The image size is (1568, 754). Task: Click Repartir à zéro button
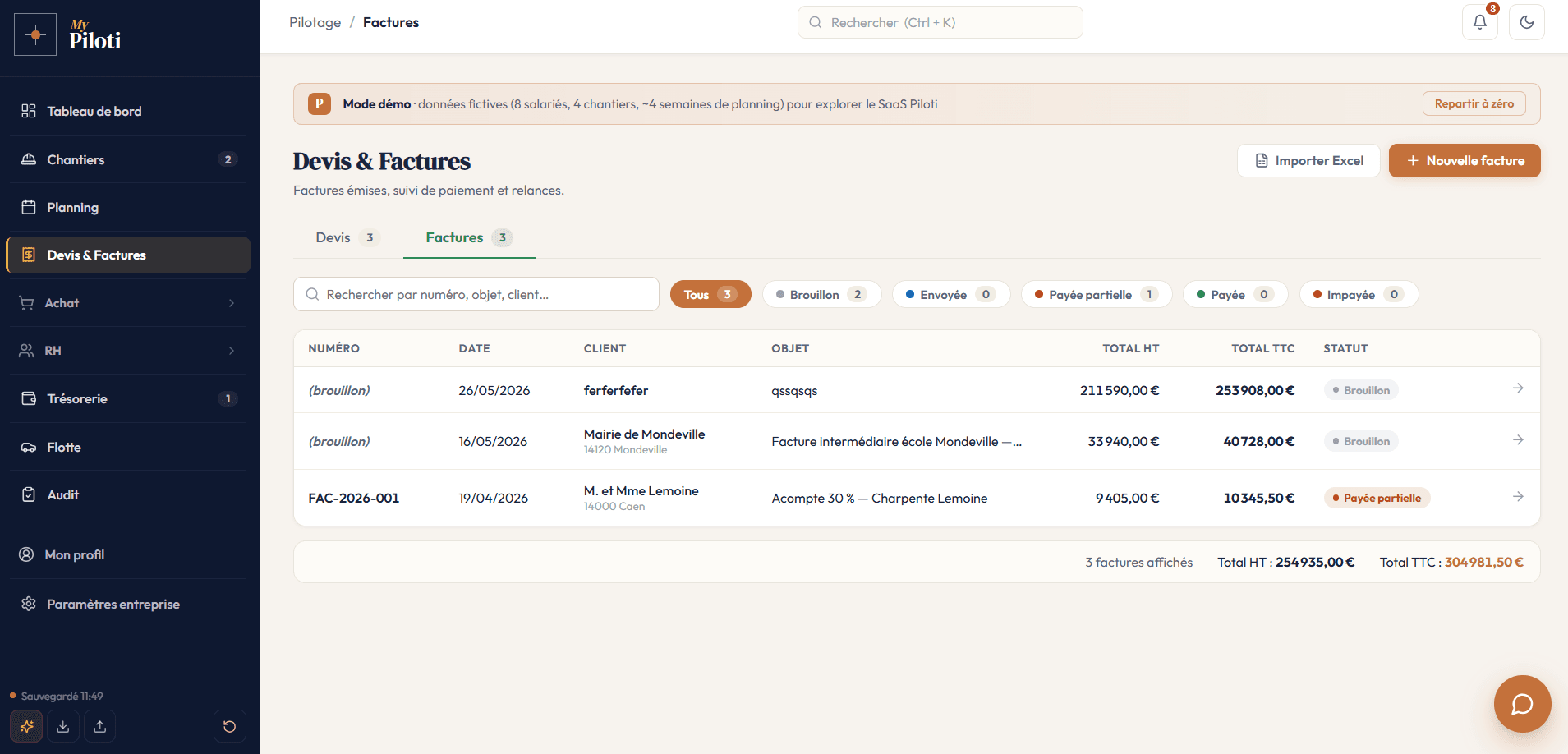pyautogui.click(x=1474, y=103)
